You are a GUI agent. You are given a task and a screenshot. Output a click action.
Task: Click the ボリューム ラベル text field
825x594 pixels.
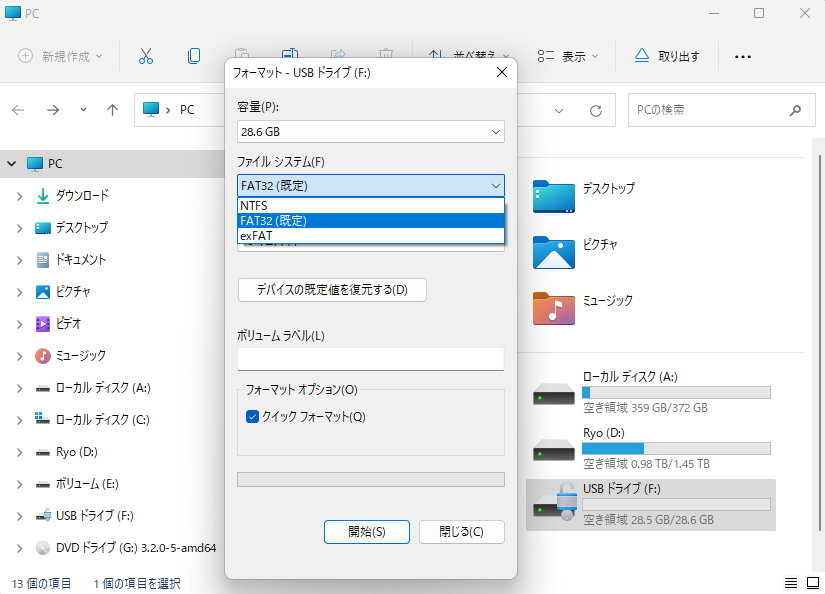tap(371, 359)
